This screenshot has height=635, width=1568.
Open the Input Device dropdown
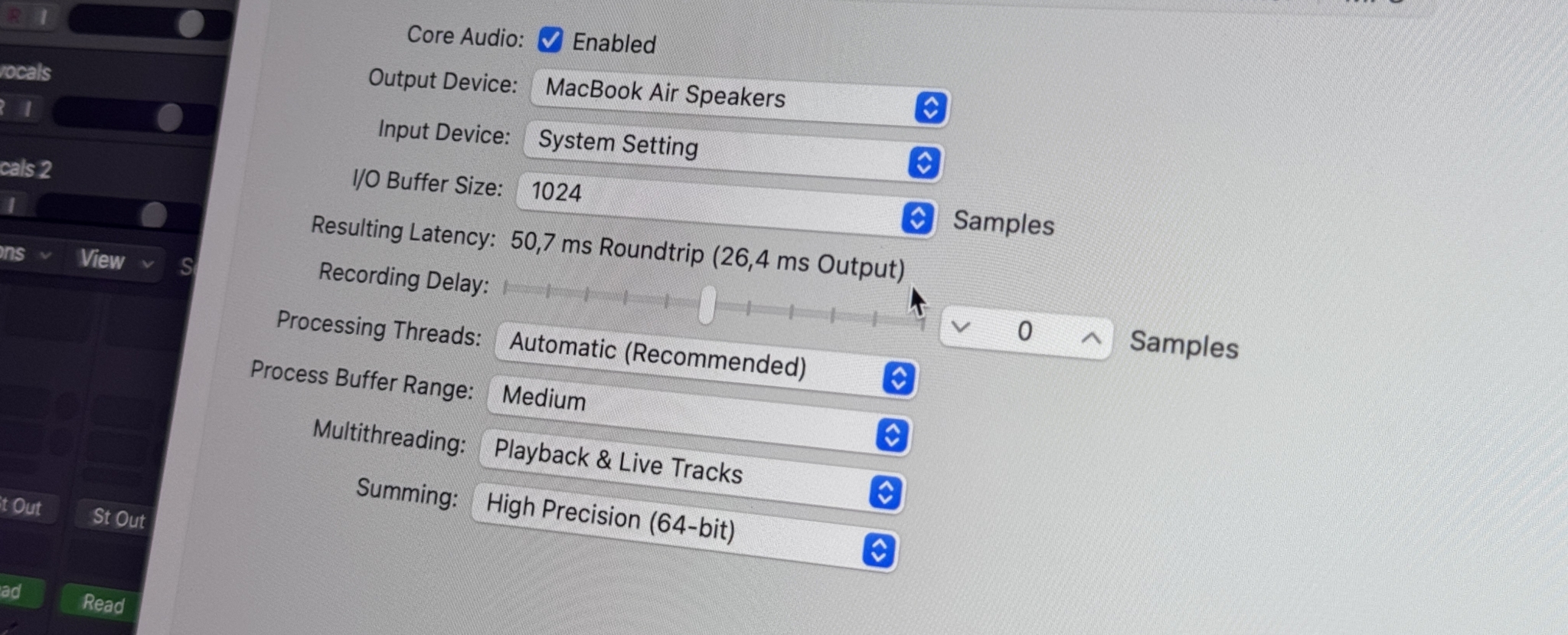(733, 151)
